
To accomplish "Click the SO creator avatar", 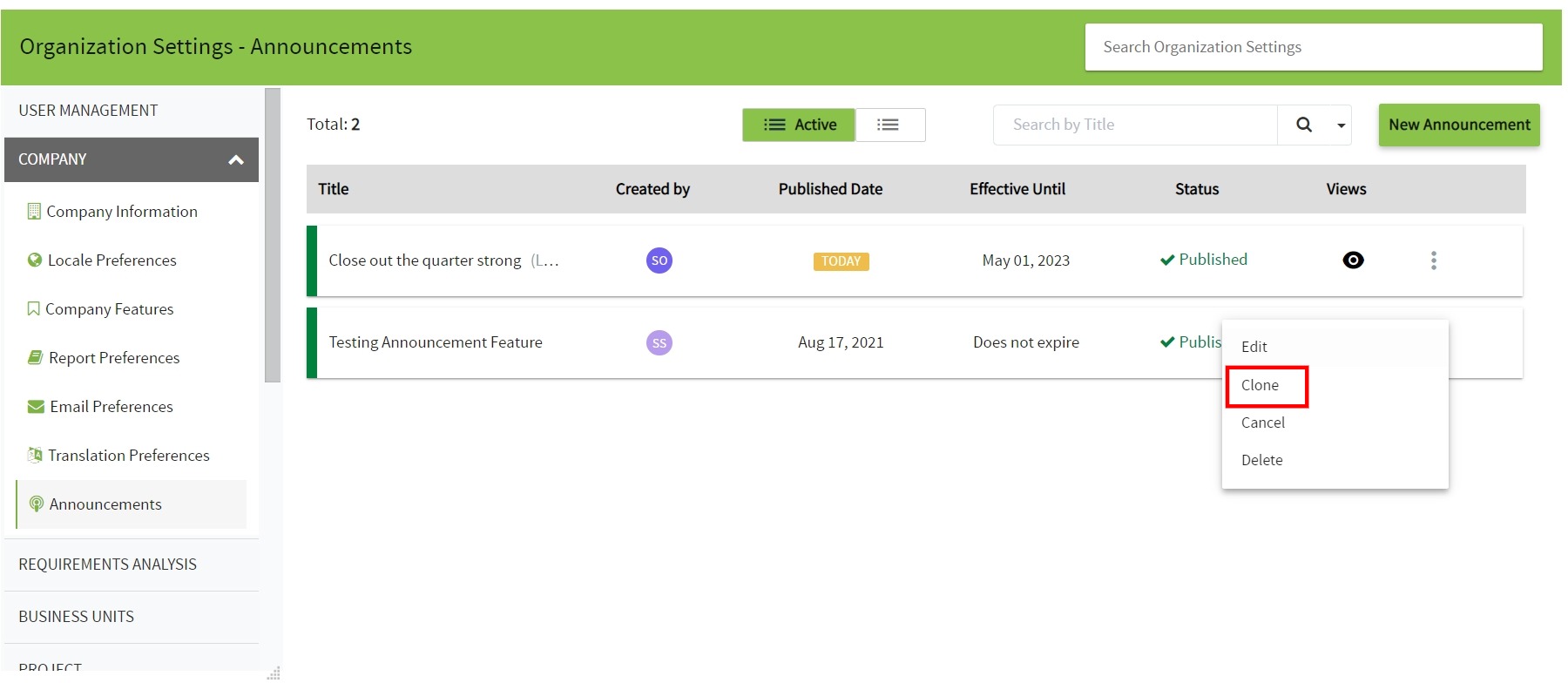I will (659, 260).
